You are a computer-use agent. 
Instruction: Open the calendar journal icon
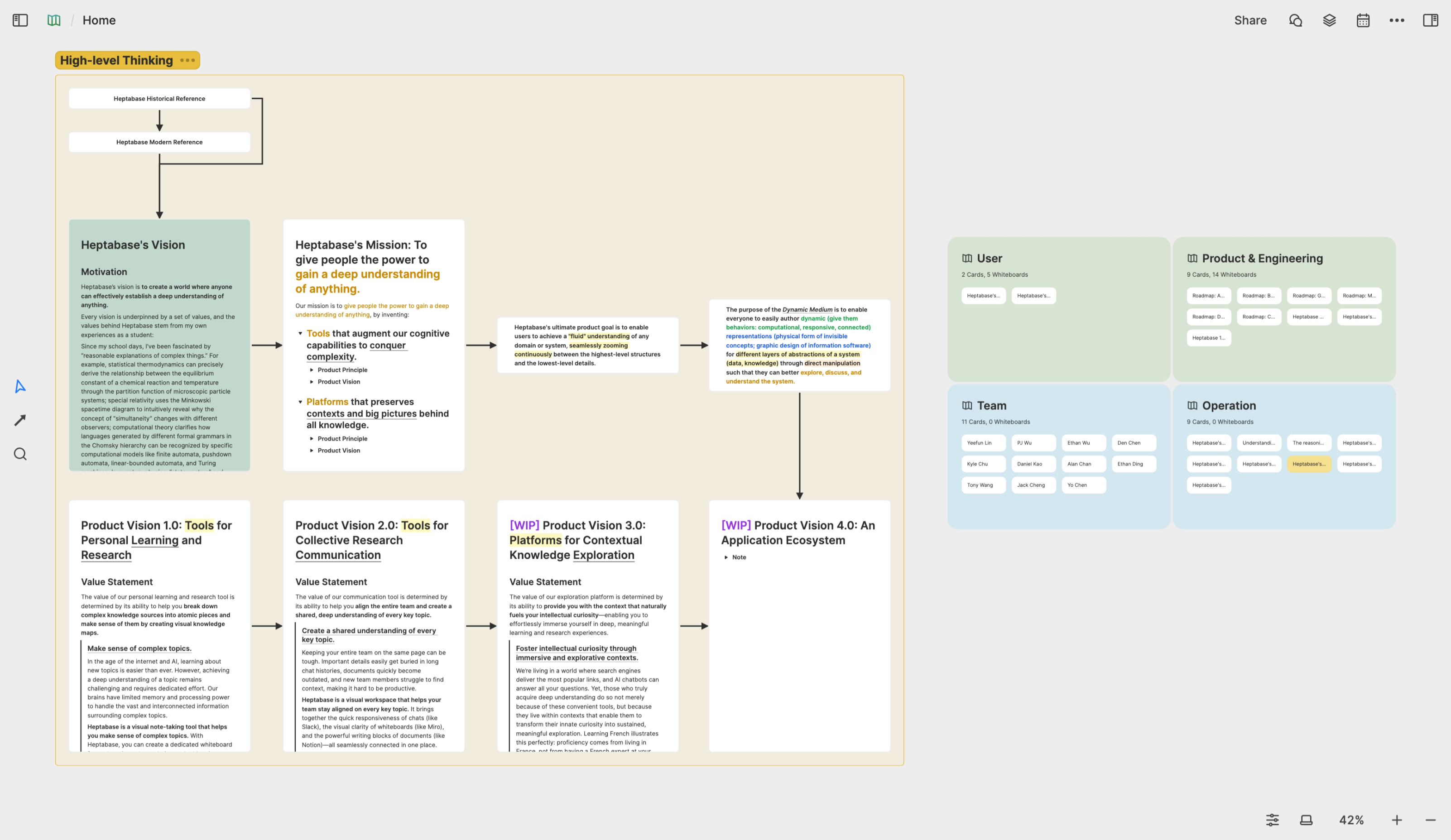pos(1363,20)
